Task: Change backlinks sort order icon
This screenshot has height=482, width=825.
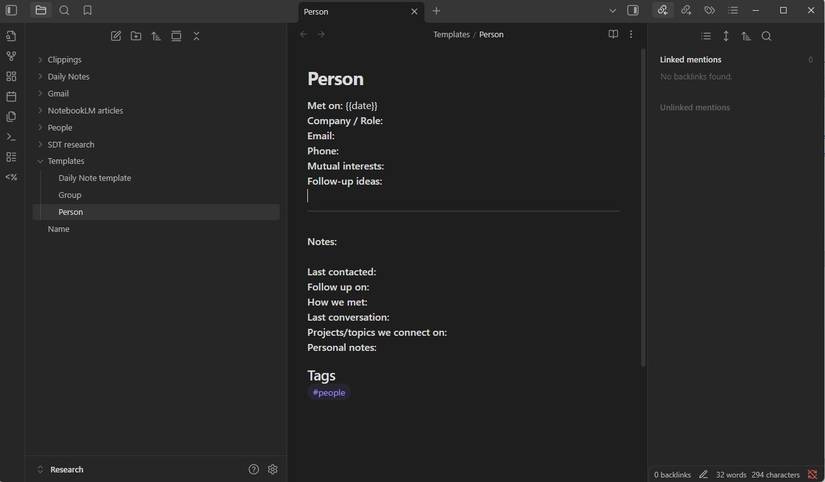Action: tap(746, 36)
